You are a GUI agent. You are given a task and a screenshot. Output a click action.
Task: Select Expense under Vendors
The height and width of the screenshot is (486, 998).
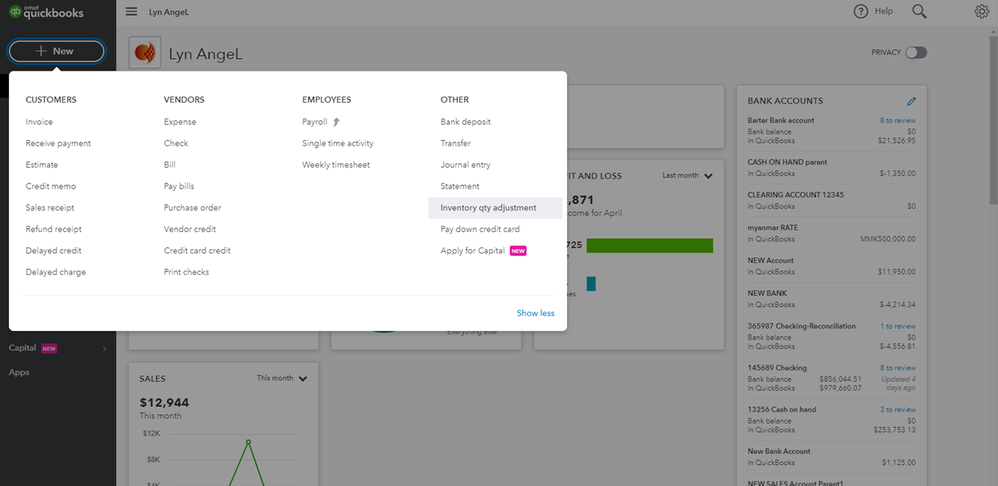179,122
